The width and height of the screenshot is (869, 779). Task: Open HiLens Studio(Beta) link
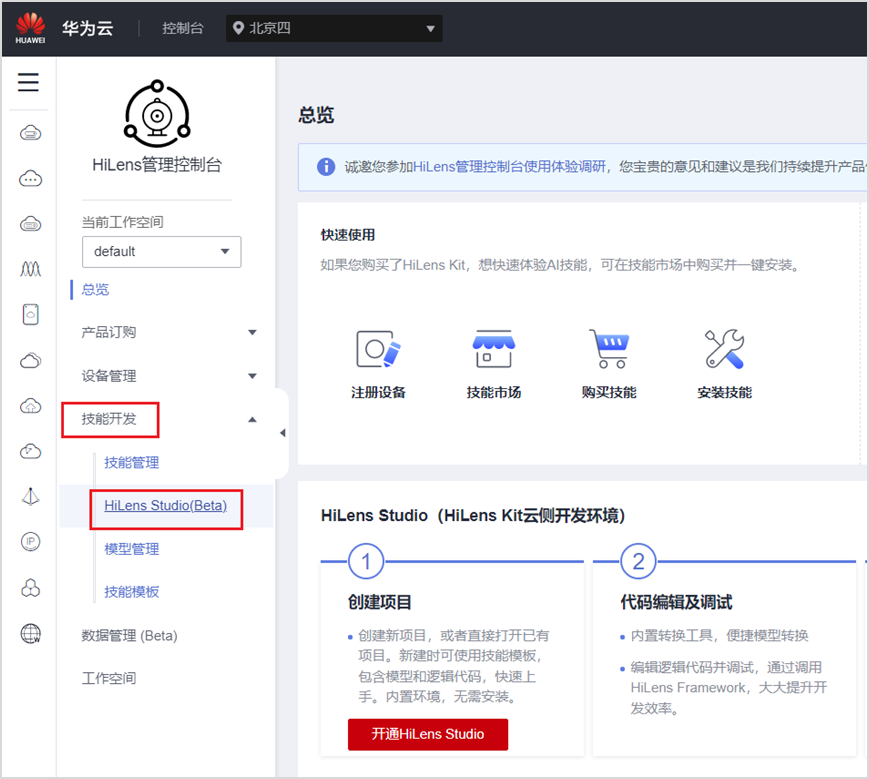(166, 506)
